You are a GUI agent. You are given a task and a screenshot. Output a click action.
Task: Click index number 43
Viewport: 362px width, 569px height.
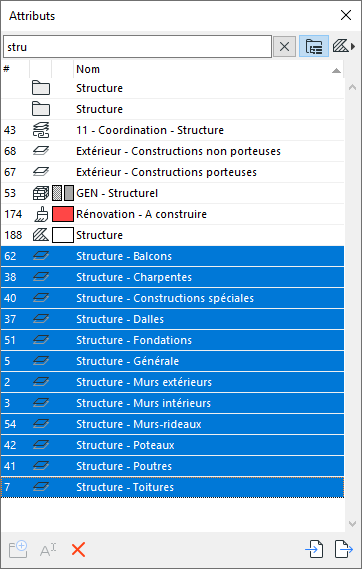[10, 130]
